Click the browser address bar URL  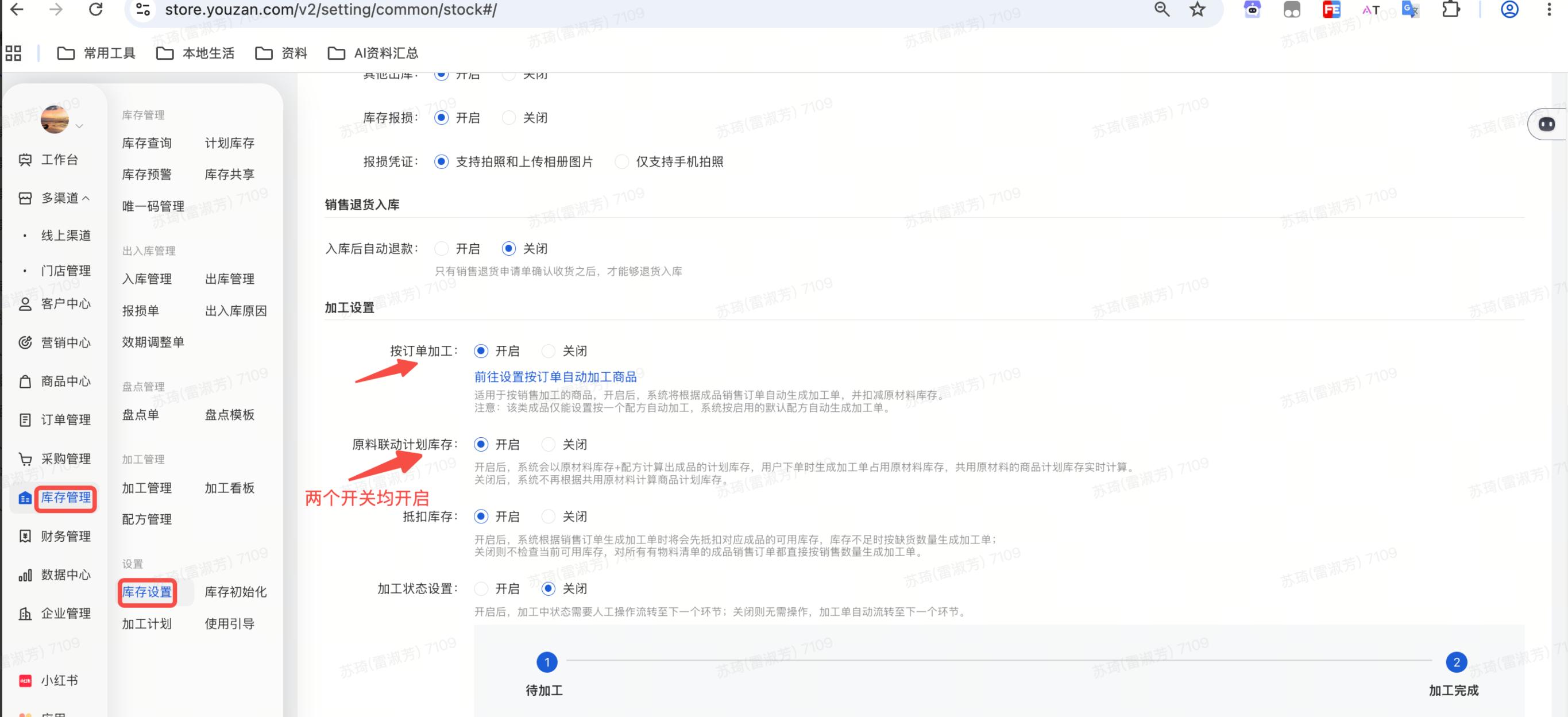pyautogui.click(x=330, y=10)
